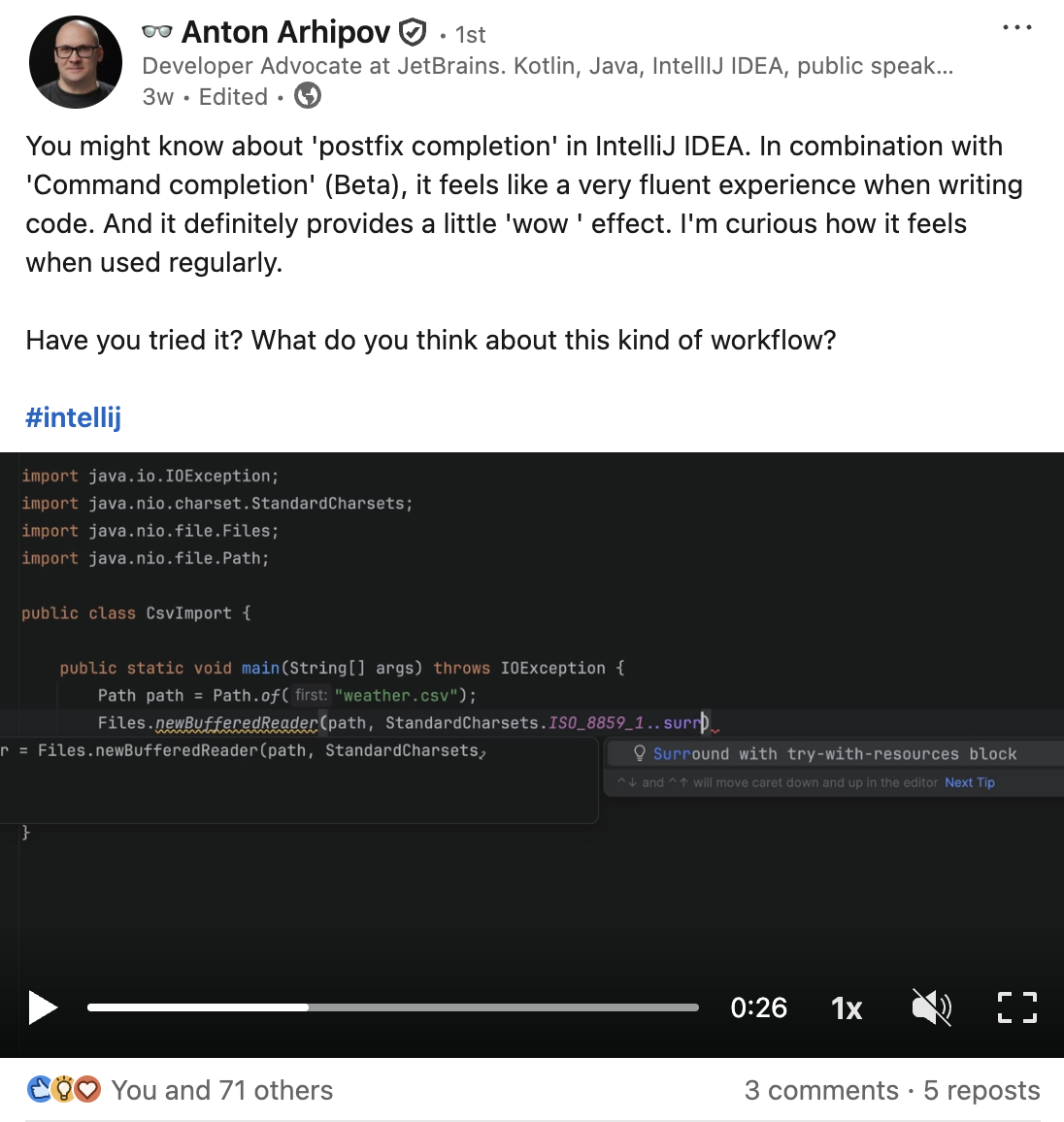The height and width of the screenshot is (1122, 1064).
Task: Click the video timestamp 0:26
Action: click(758, 1007)
